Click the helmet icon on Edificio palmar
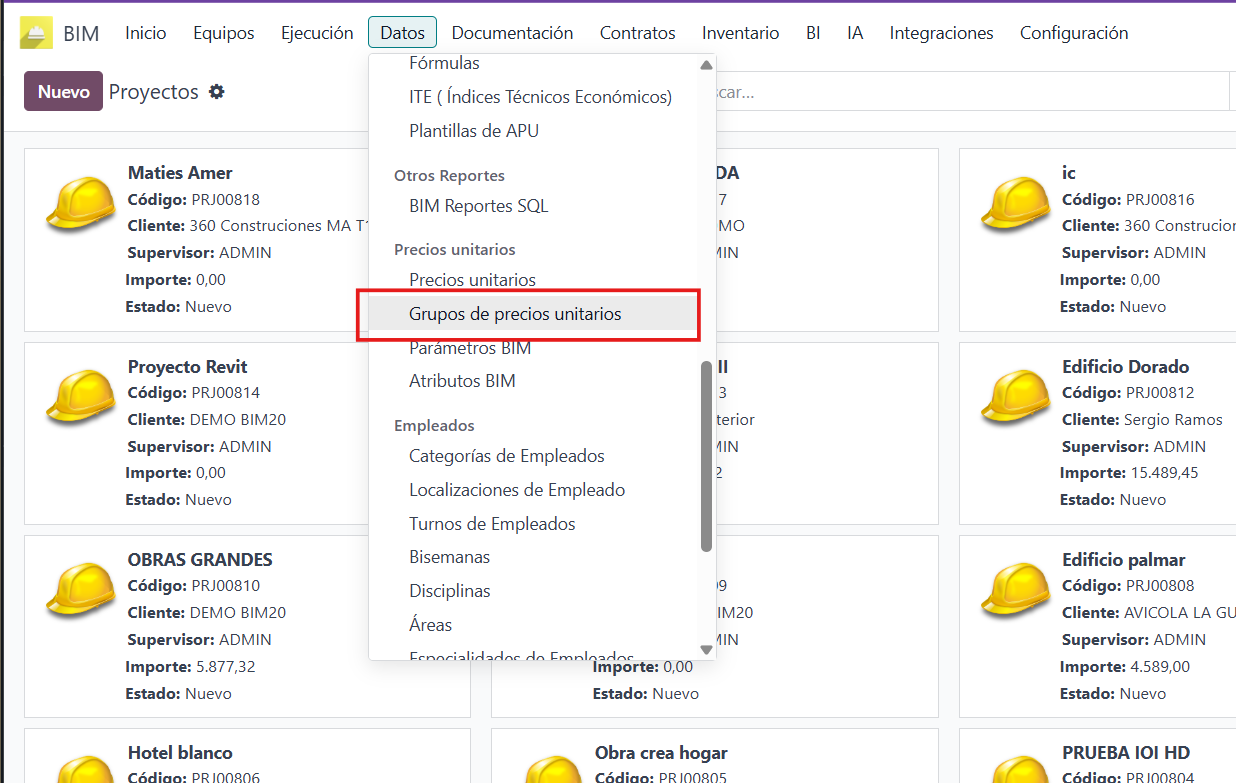 (x=1016, y=590)
